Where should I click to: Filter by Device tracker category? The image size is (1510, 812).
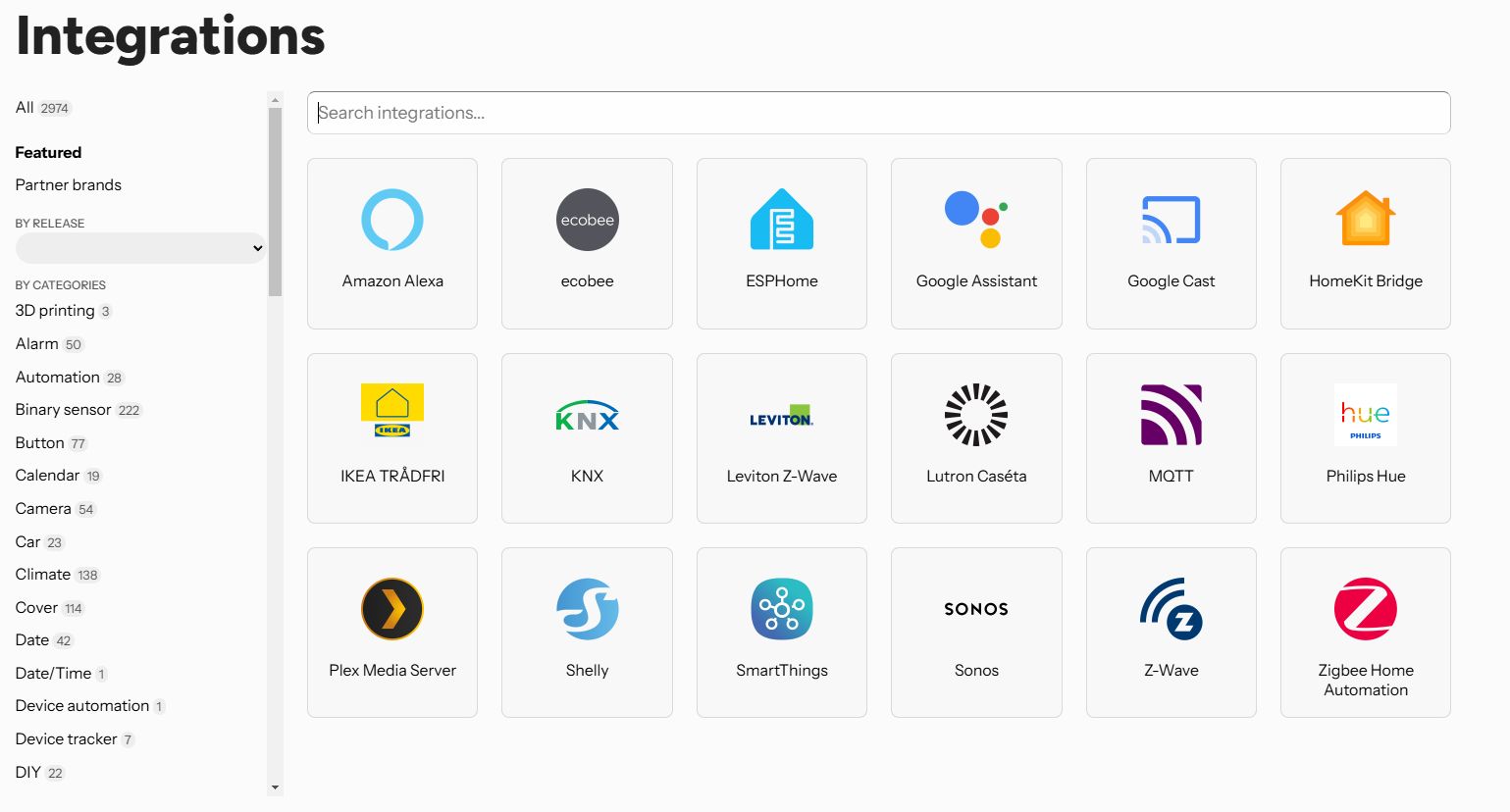[x=75, y=739]
